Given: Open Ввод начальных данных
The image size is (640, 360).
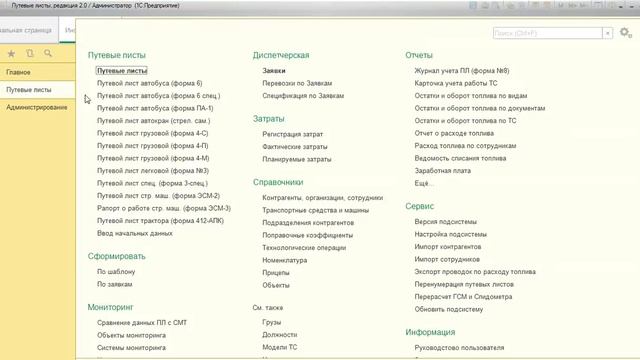Looking at the screenshot, I should pyautogui.click(x=135, y=233).
